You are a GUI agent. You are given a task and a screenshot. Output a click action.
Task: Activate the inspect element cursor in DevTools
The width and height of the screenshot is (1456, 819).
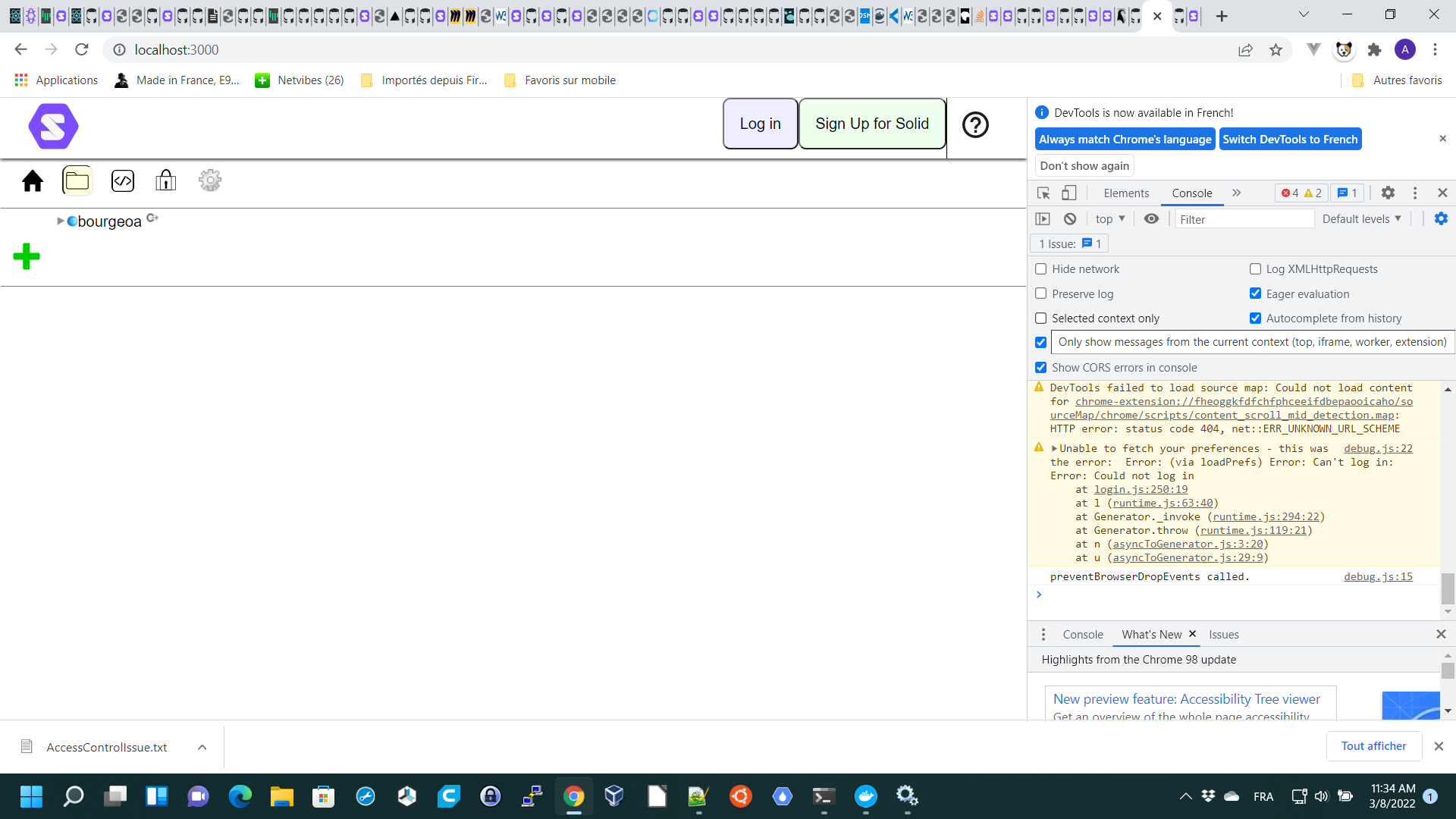[x=1043, y=193]
